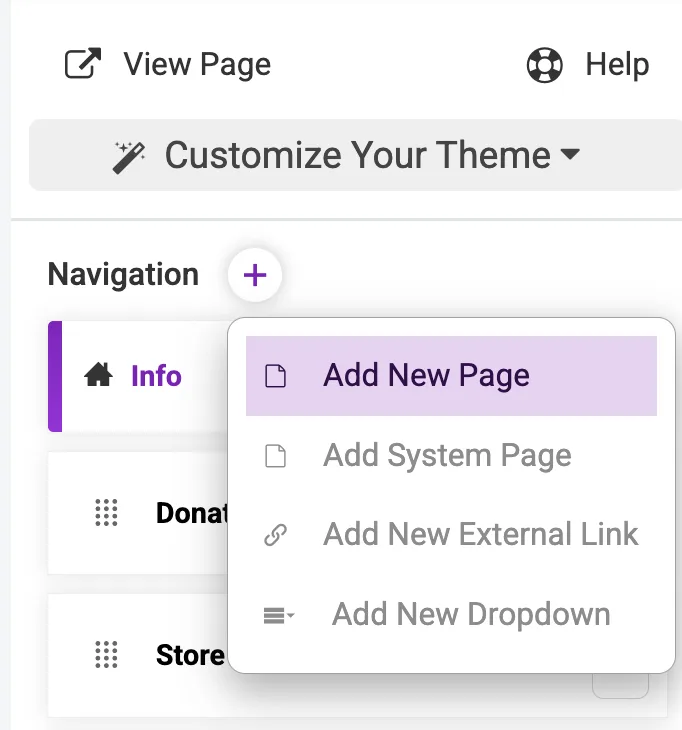Open the View Page link
This screenshot has width=682, height=730.
click(197, 65)
